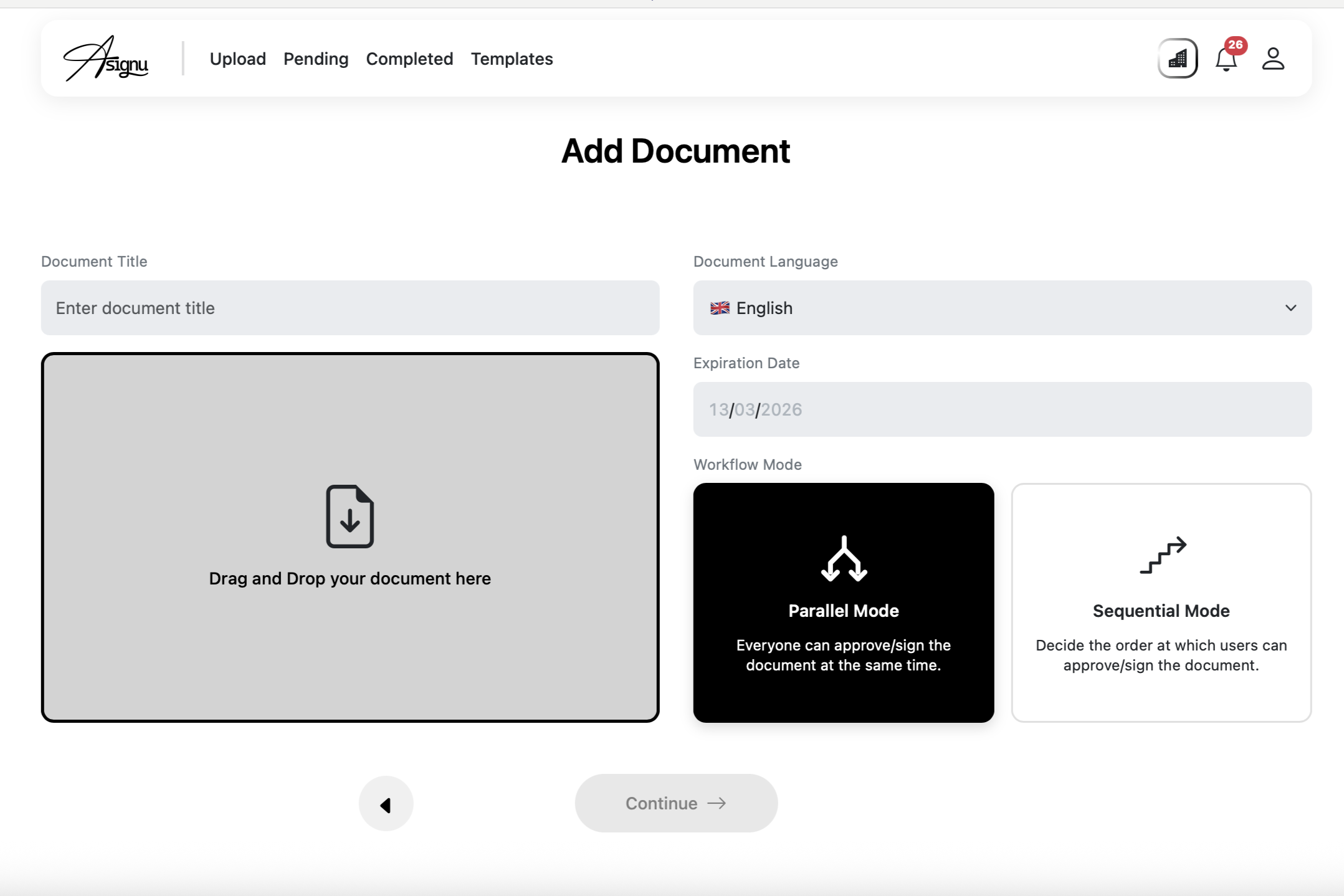The height and width of the screenshot is (896, 1344).
Task: Click the sequential staircase arrow icon
Action: [x=1162, y=555]
